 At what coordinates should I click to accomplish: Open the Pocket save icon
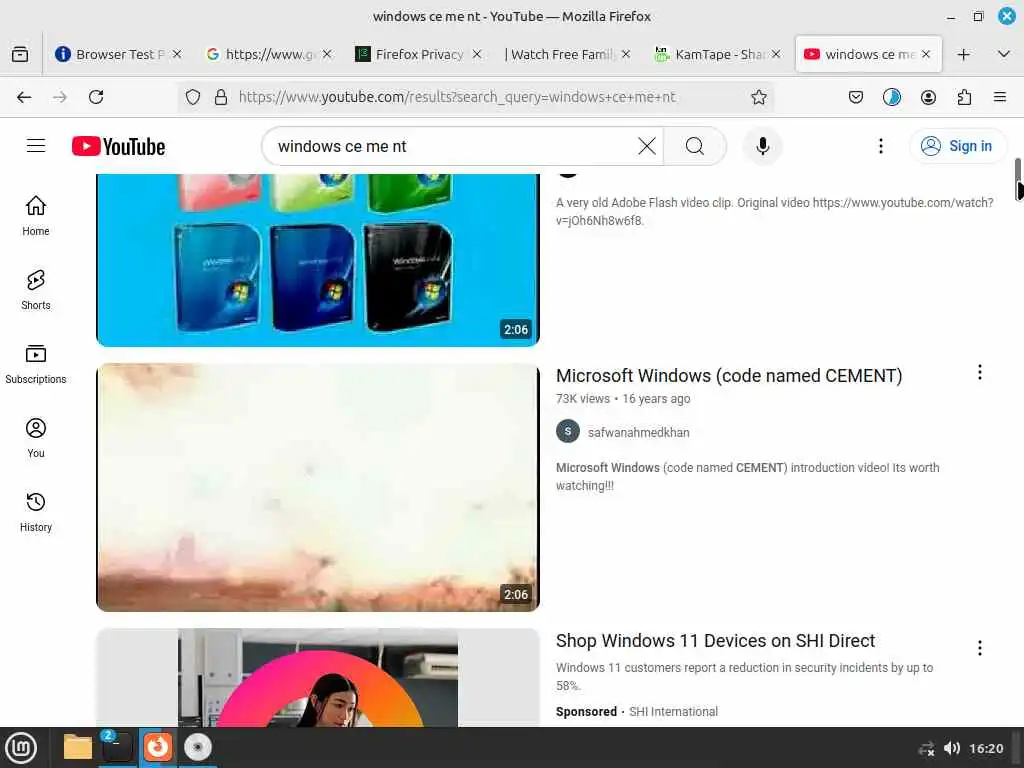click(x=856, y=97)
